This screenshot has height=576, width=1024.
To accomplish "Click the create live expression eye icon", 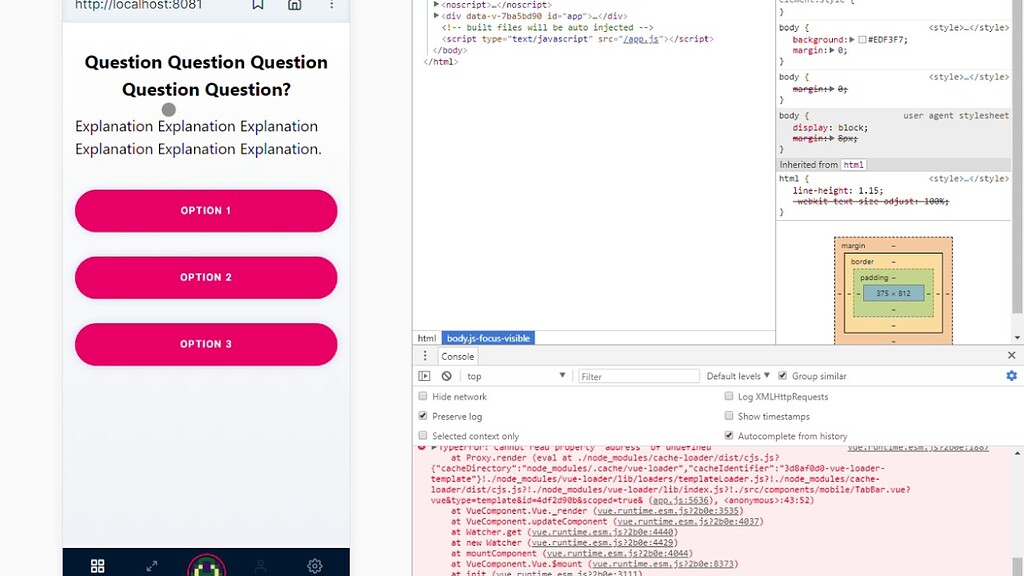I will click(x=425, y=375).
